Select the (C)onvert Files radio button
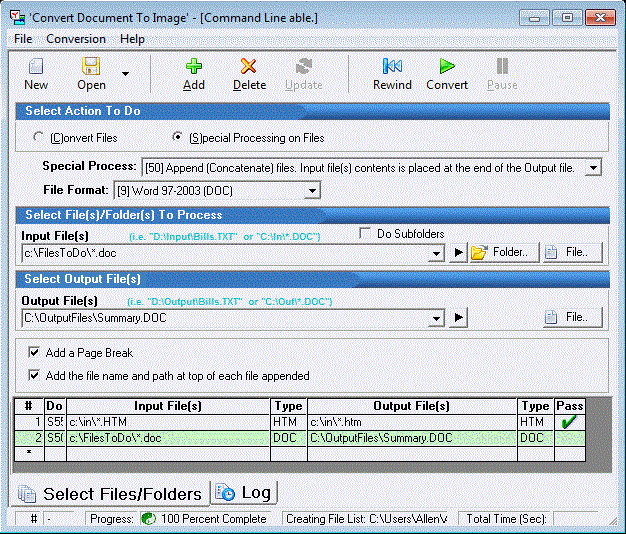 (x=38, y=137)
